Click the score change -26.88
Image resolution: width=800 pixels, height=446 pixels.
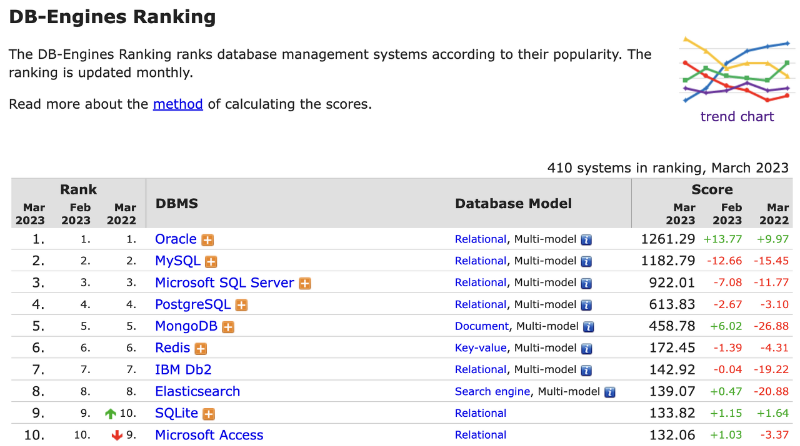[x=771, y=326]
